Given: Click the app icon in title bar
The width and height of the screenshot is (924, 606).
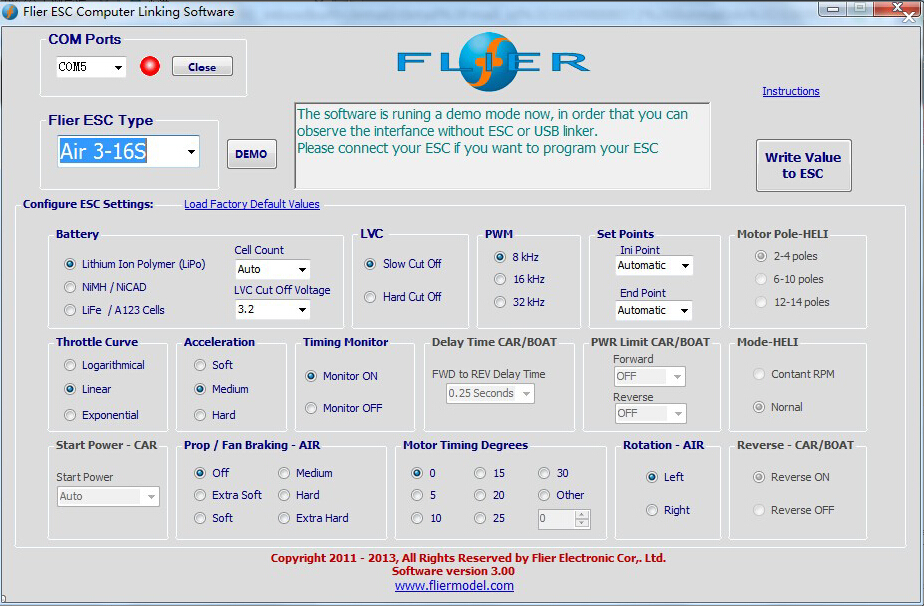Looking at the screenshot, I should 11,12.
